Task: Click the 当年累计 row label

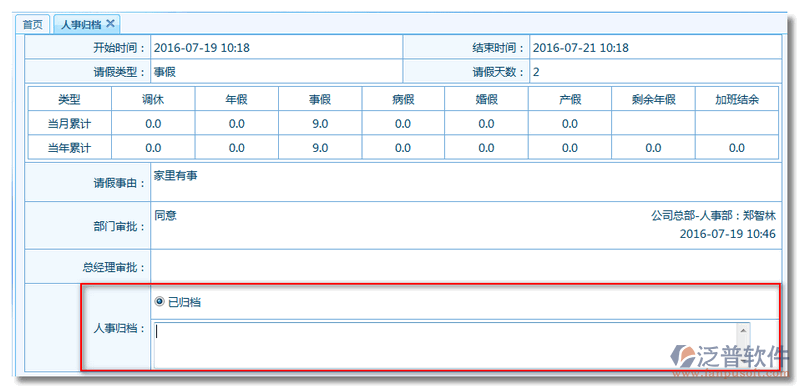Action: tap(69, 148)
